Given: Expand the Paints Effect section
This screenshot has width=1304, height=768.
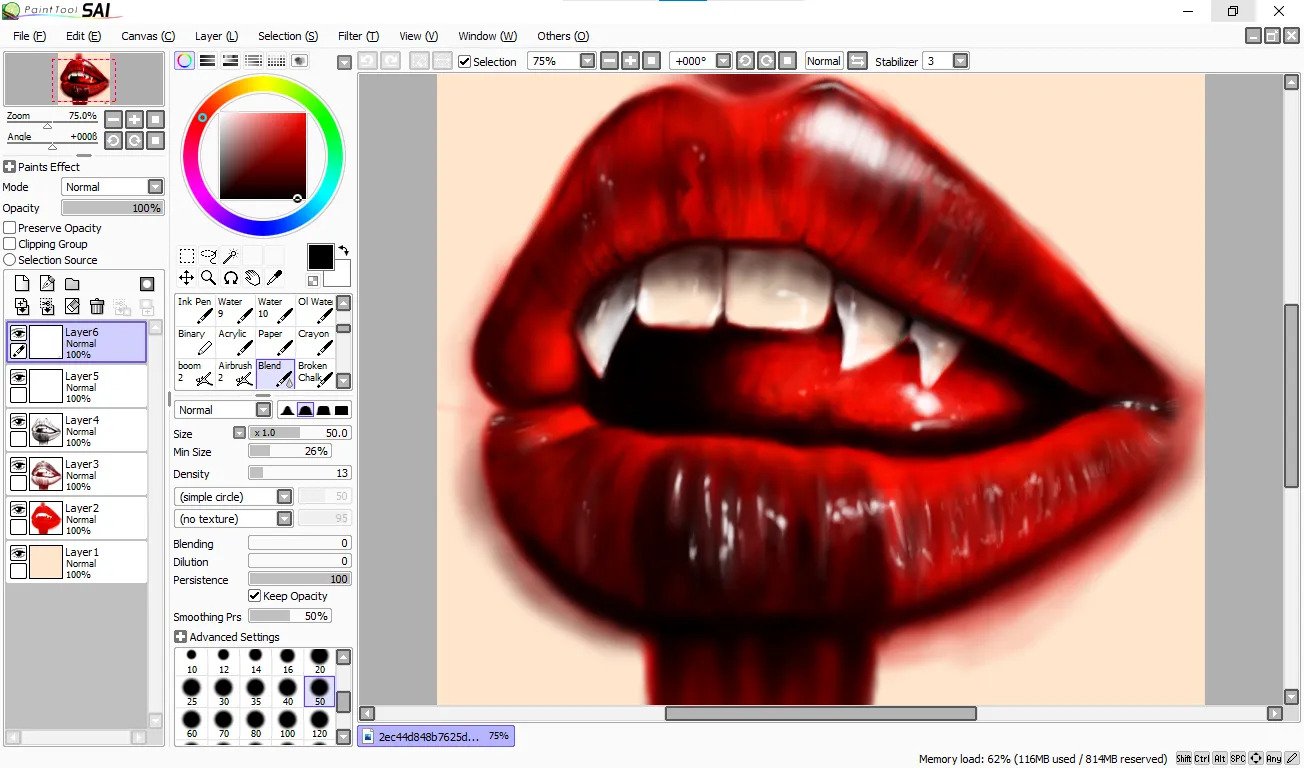Looking at the screenshot, I should click(10, 167).
